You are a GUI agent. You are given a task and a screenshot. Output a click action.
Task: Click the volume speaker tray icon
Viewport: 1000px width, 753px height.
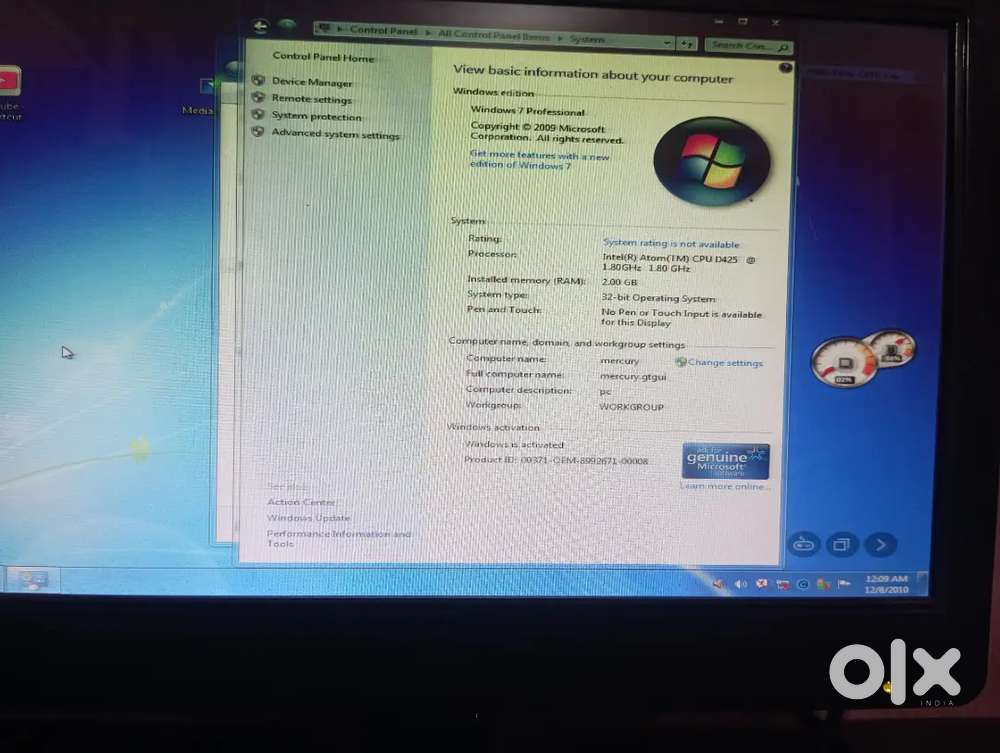741,584
